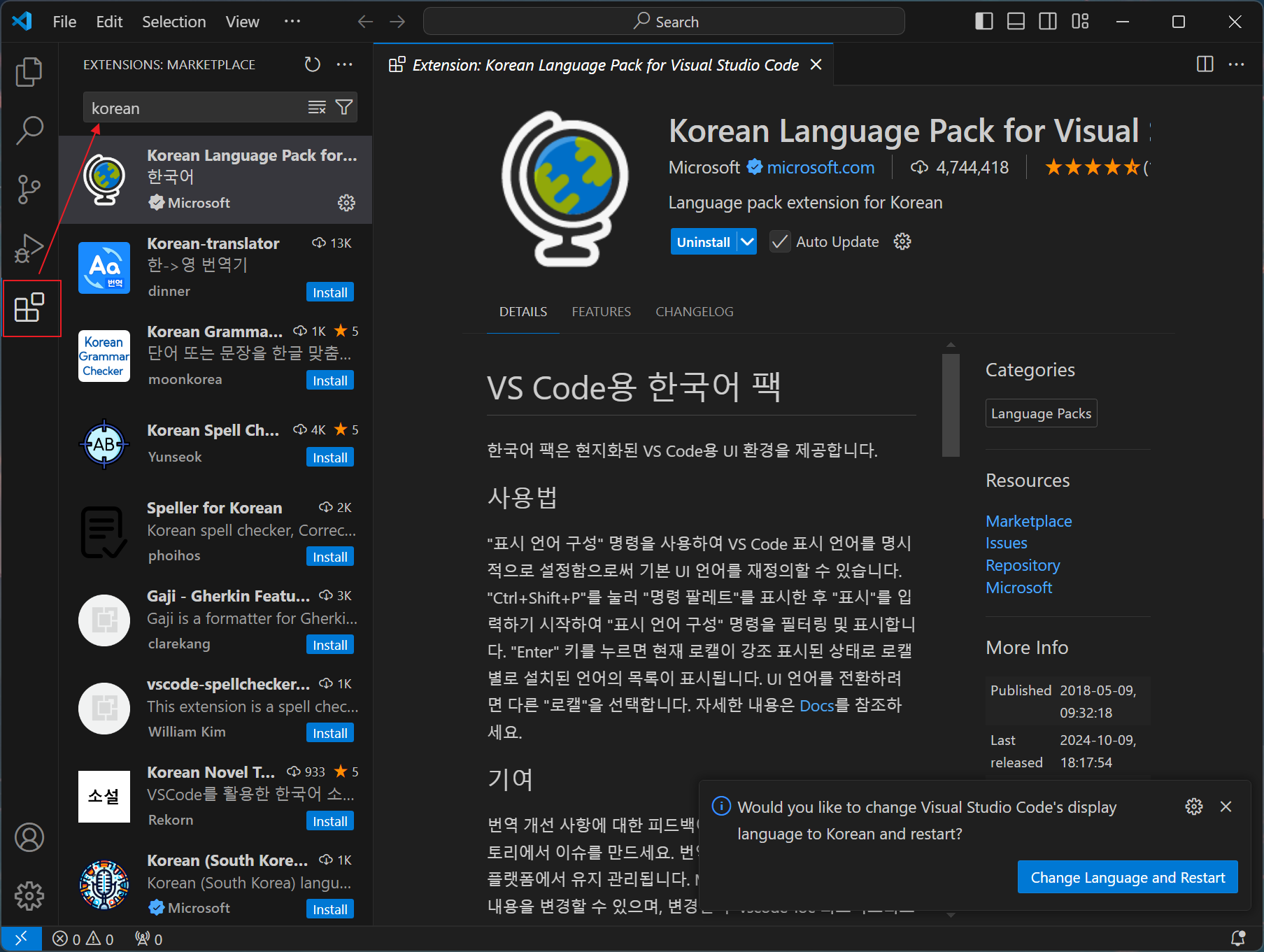
Task: Click the title bar Search command center
Action: pos(664,22)
